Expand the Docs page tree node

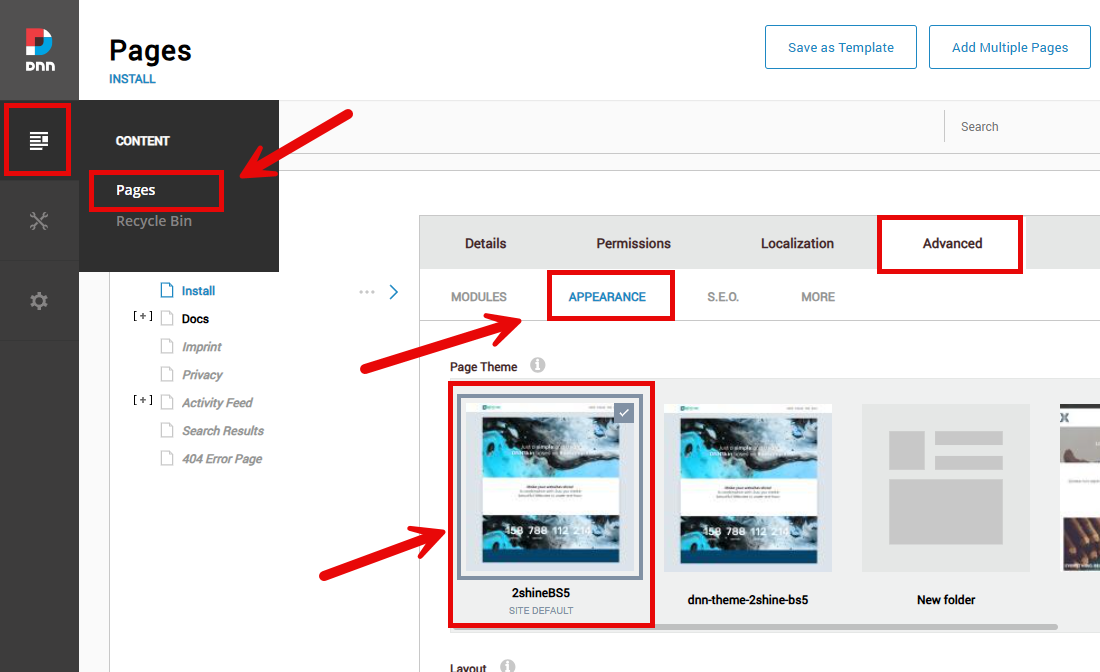(x=143, y=318)
